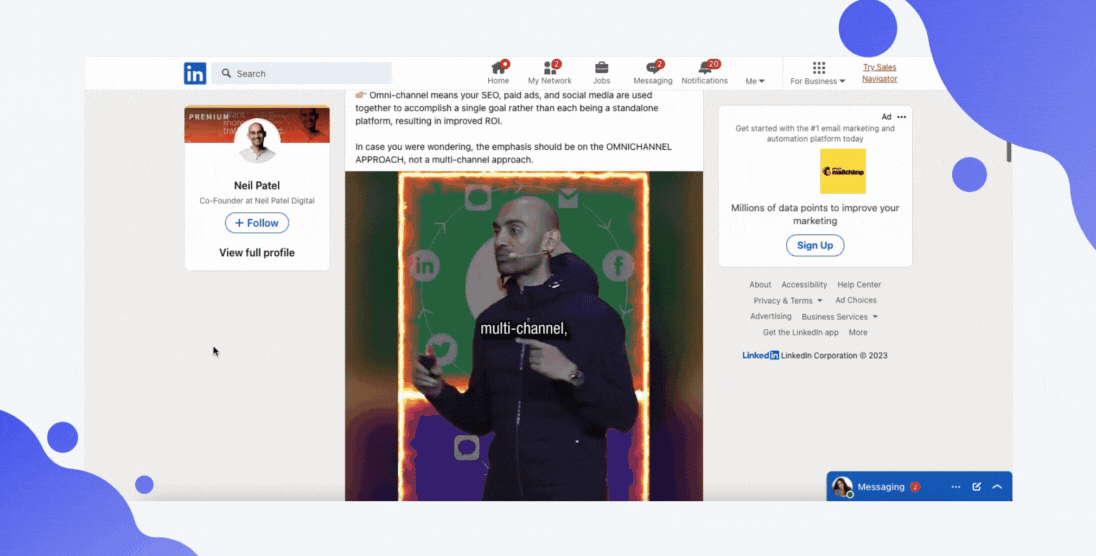Click the Neil Patel name
1096x556 pixels.
[x=257, y=185]
